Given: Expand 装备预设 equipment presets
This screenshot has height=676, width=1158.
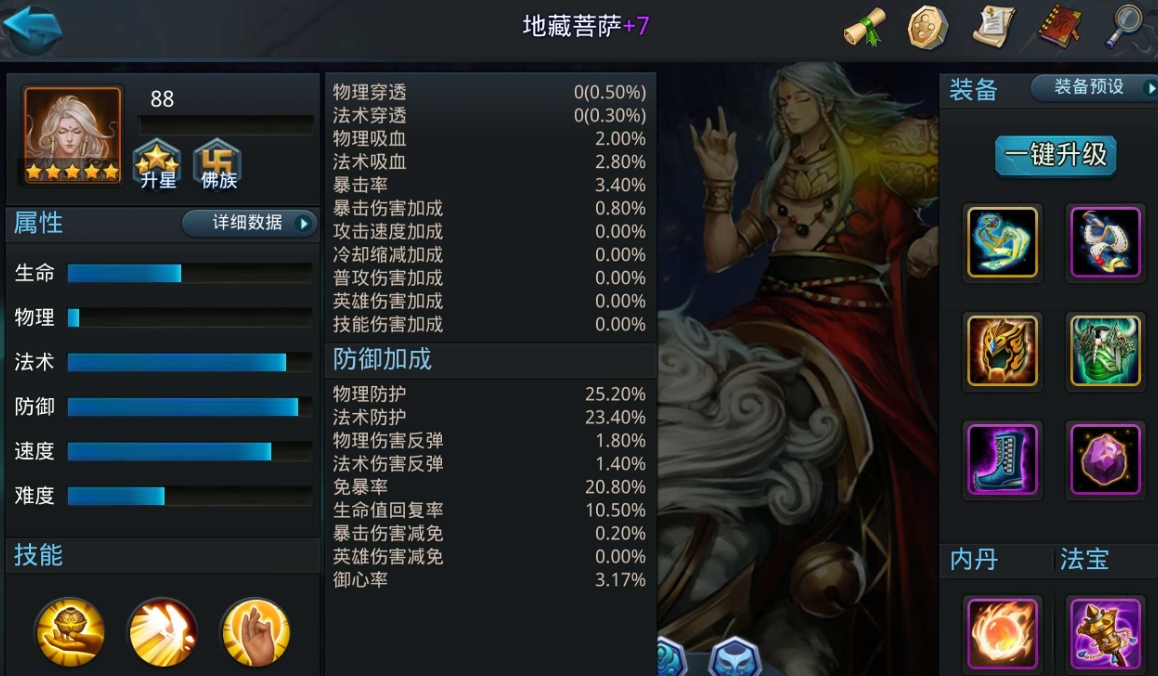Looking at the screenshot, I should [1094, 87].
